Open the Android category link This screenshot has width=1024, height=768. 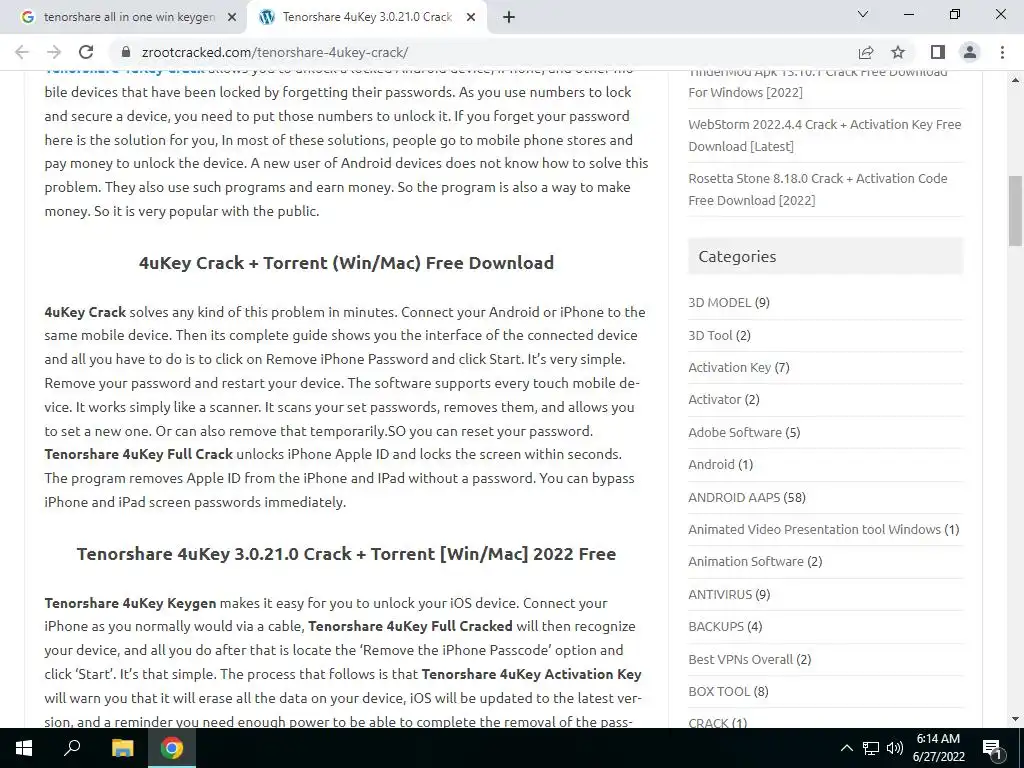[711, 464]
